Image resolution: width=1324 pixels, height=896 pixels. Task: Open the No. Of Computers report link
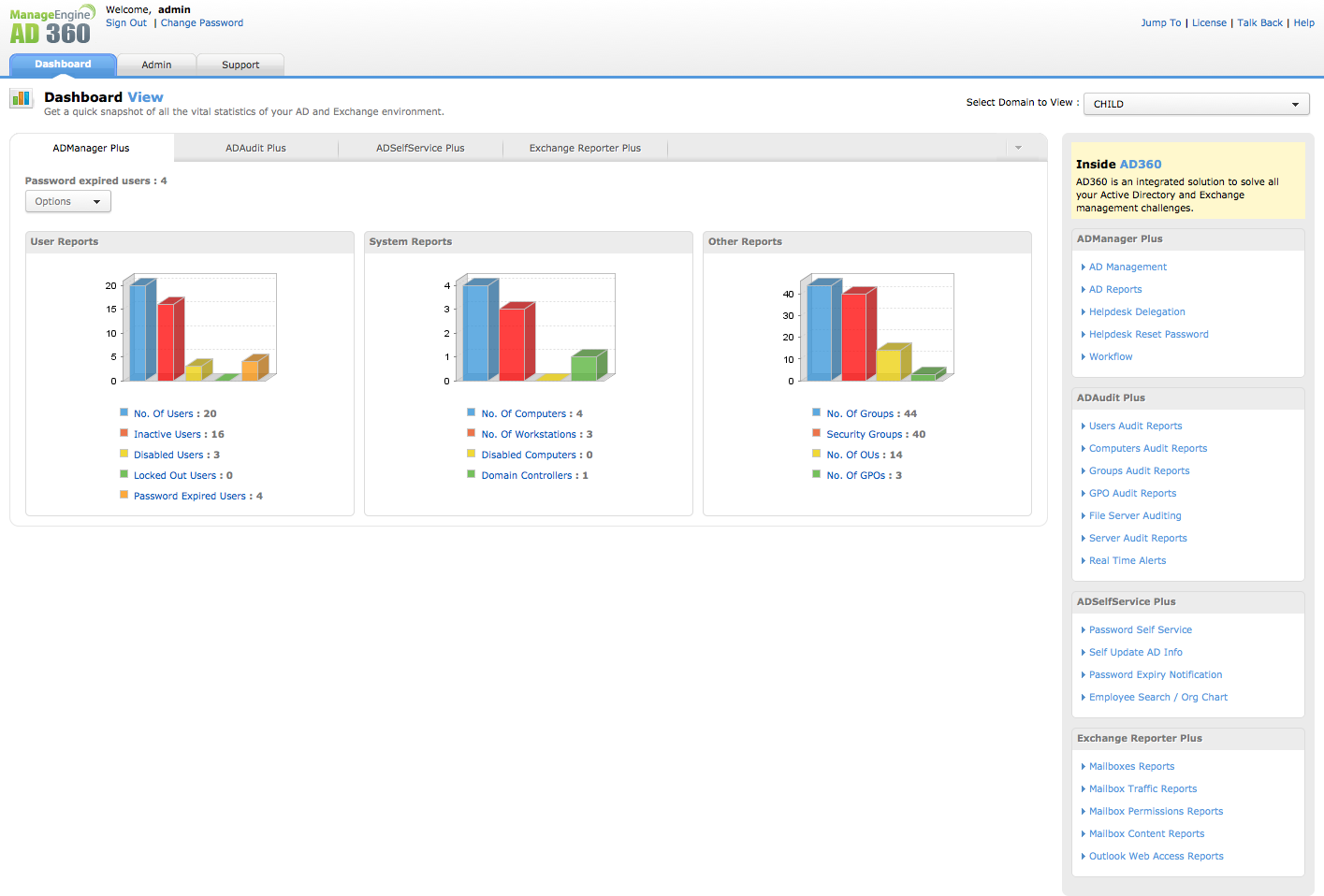[x=524, y=413]
